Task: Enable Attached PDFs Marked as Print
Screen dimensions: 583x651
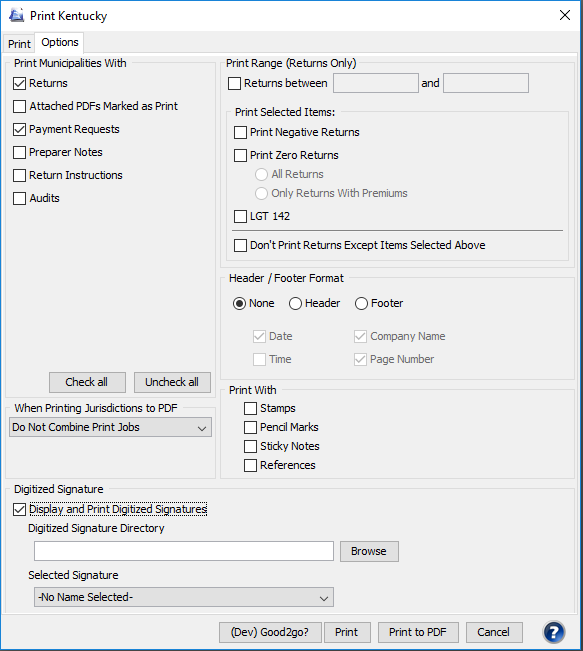Action: coord(20,106)
